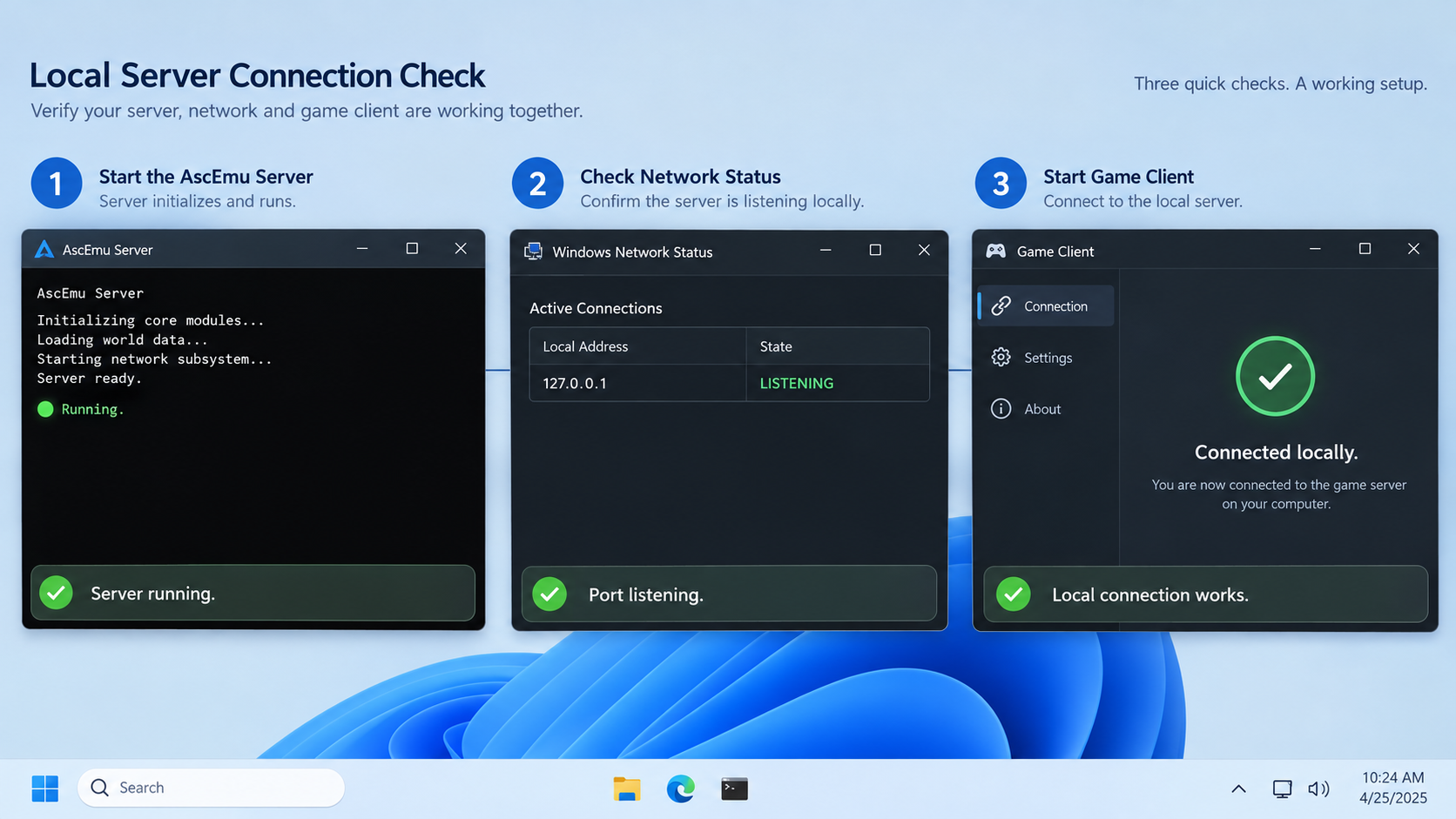Image resolution: width=1456 pixels, height=819 pixels.
Task: Open Settings in the Game Client sidebar
Action: 1046,357
